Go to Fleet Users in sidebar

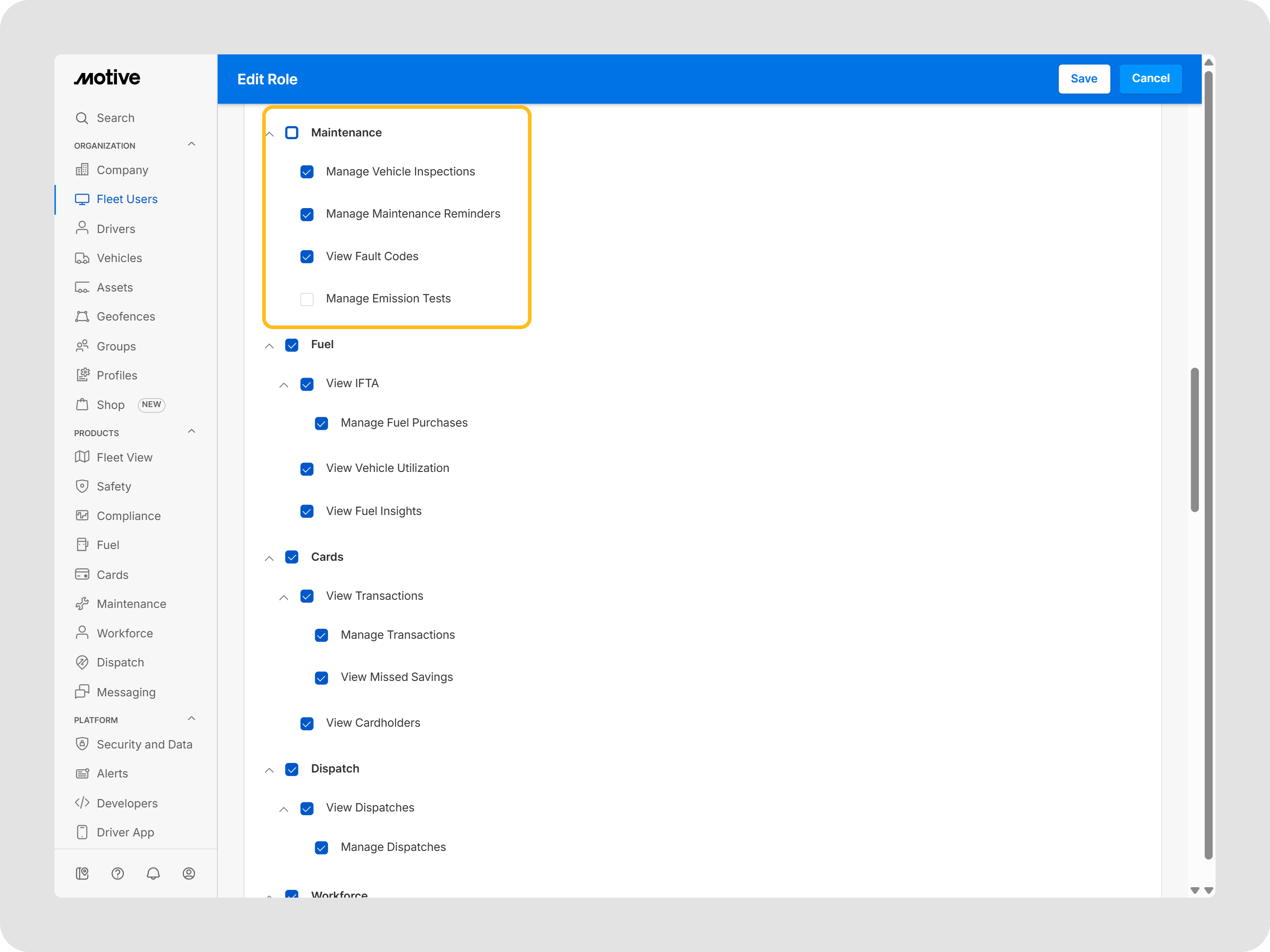[x=127, y=199]
